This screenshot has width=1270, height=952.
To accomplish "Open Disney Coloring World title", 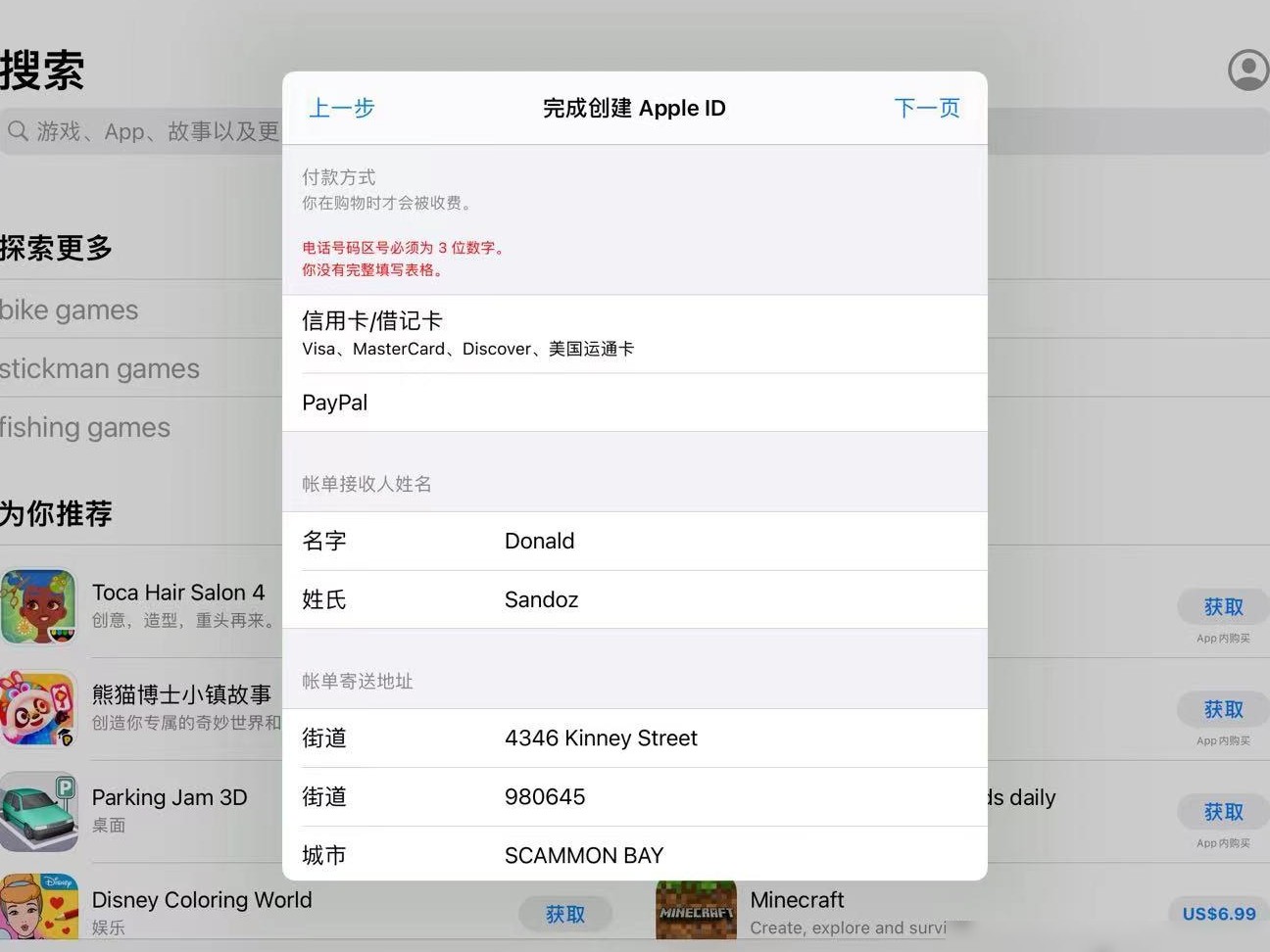I will pos(202,899).
